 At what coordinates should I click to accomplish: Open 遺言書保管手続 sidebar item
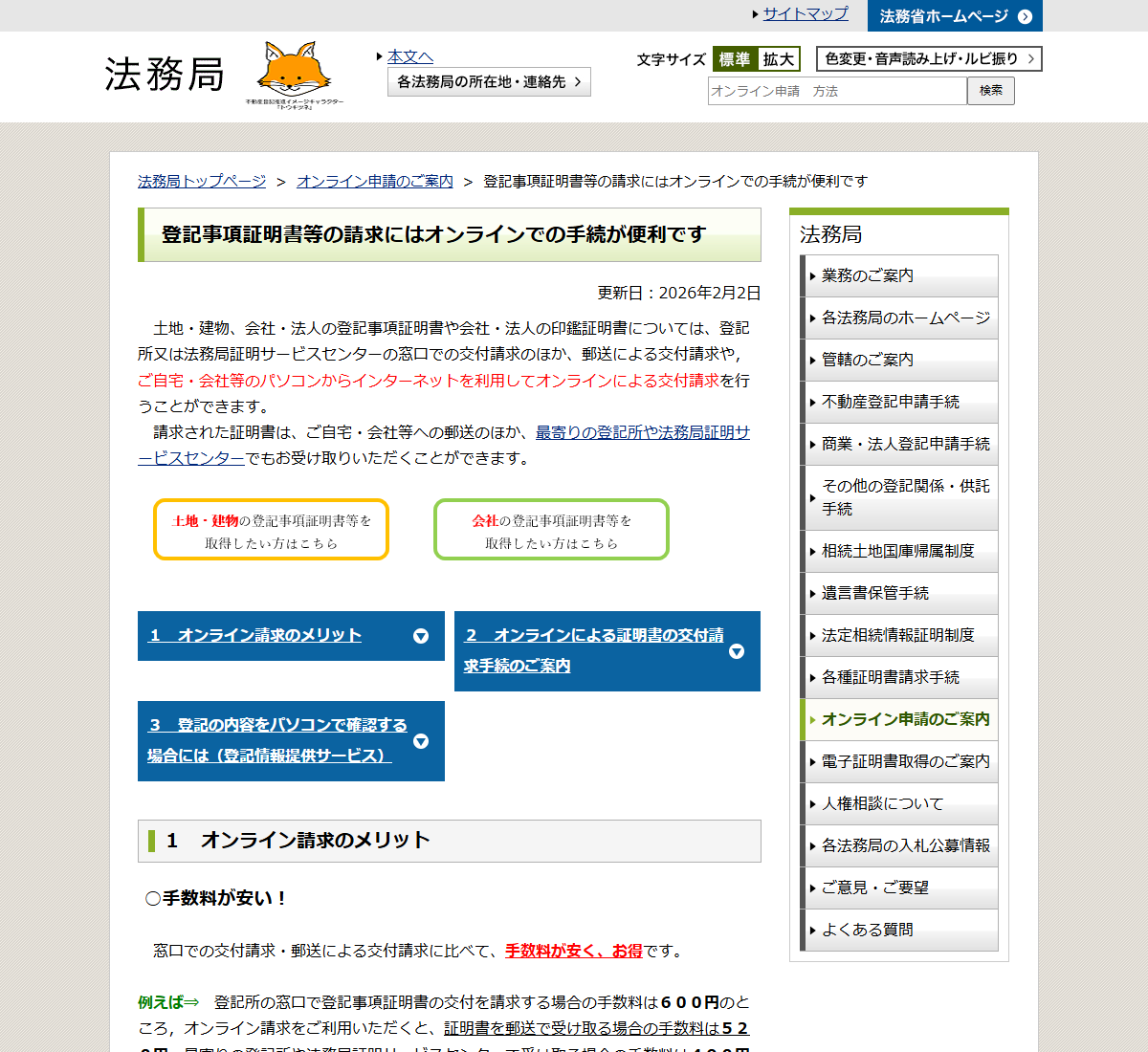(899, 593)
